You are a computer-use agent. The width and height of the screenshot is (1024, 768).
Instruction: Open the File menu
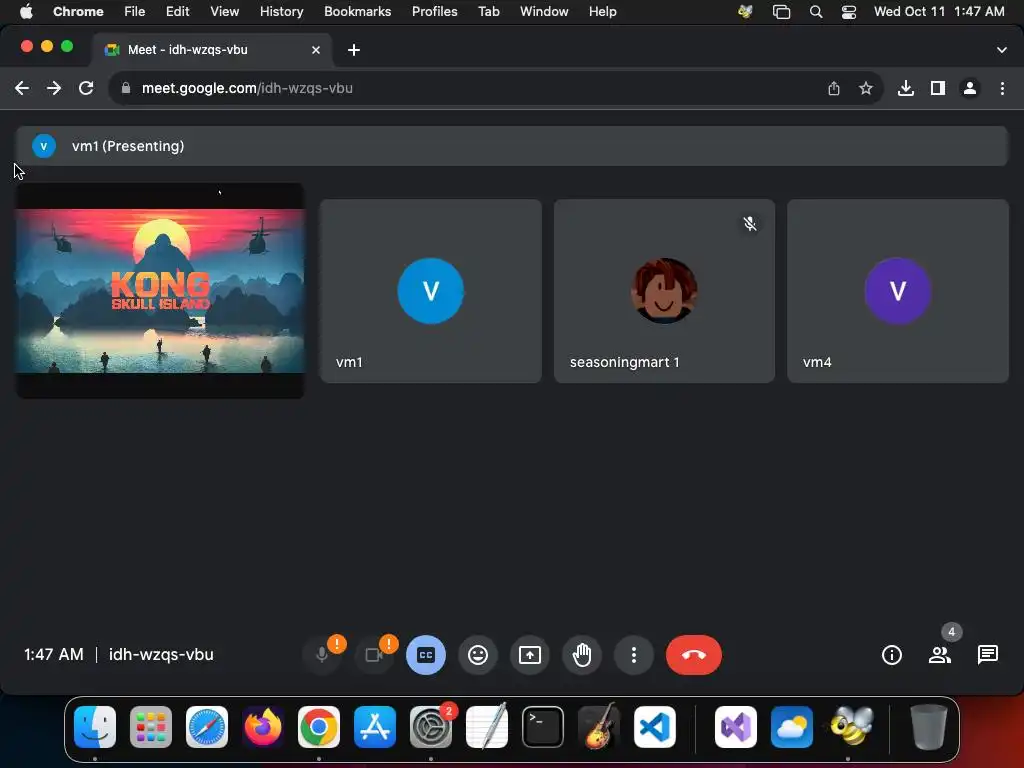pyautogui.click(x=135, y=11)
